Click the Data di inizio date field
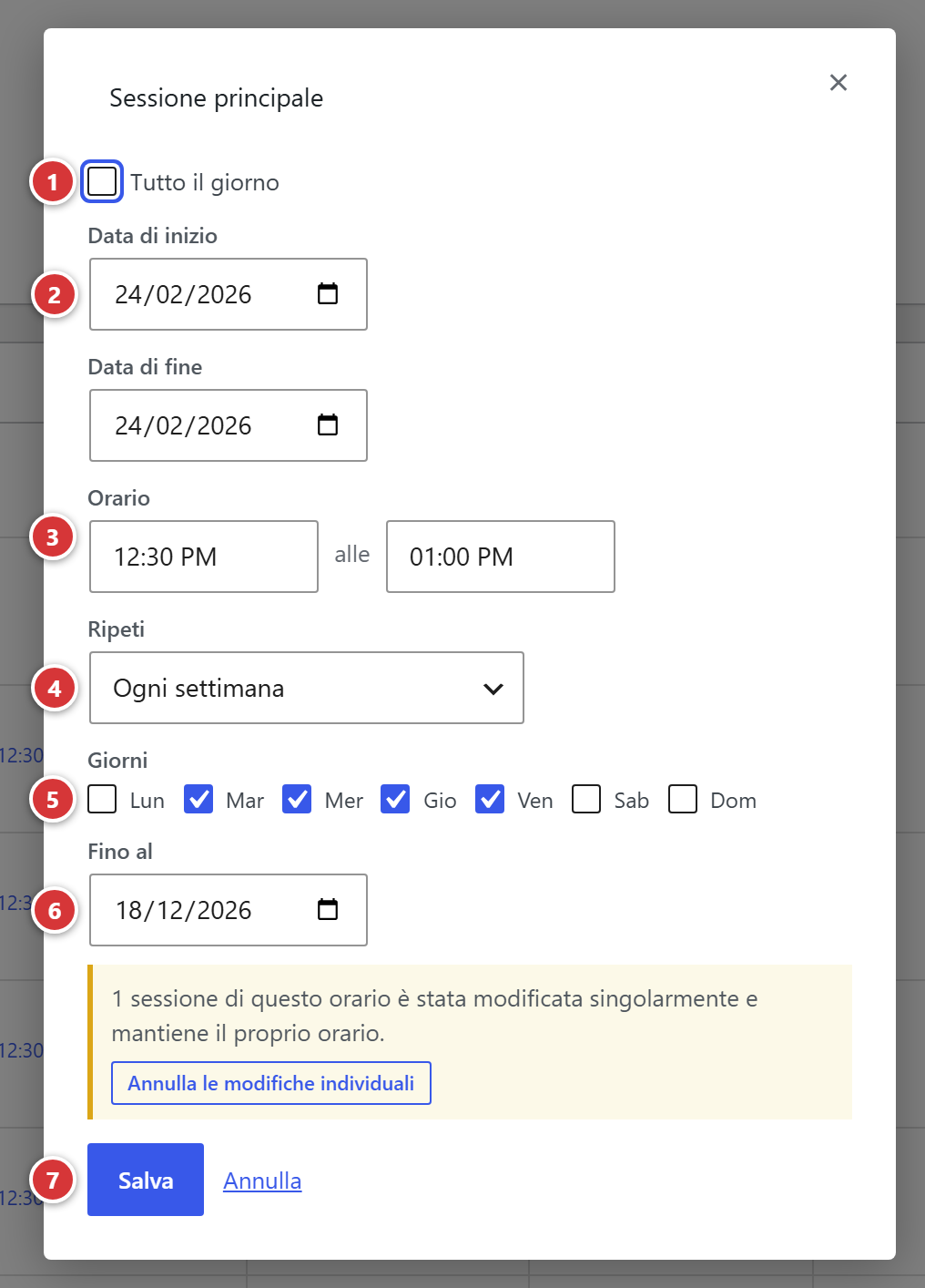The width and height of the screenshot is (925, 1288). coord(229,294)
